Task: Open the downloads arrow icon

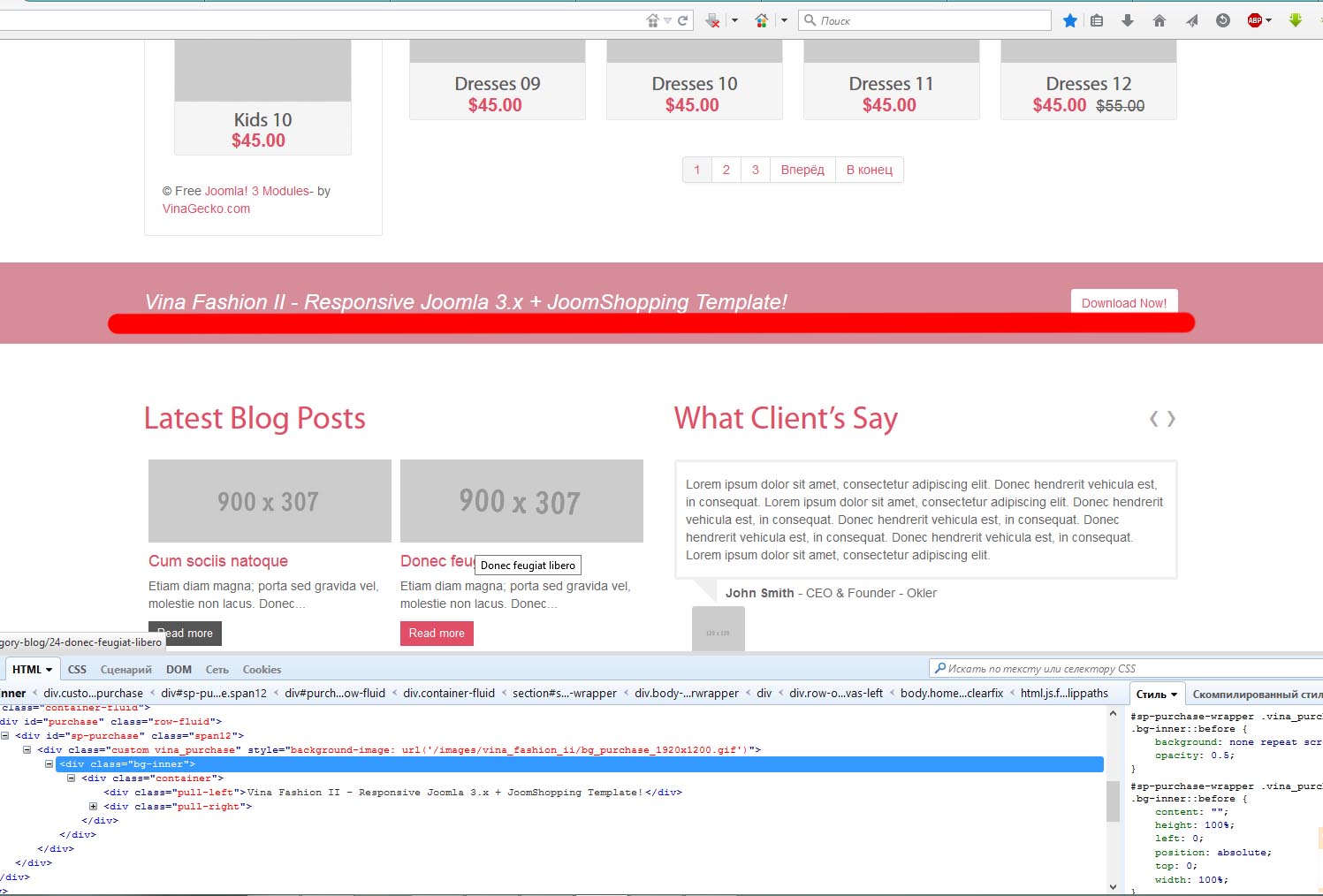Action: click(1128, 20)
